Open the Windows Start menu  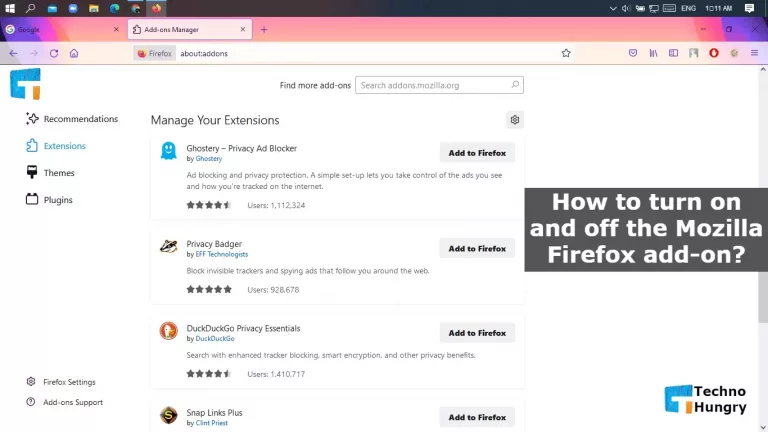pyautogui.click(x=10, y=8)
